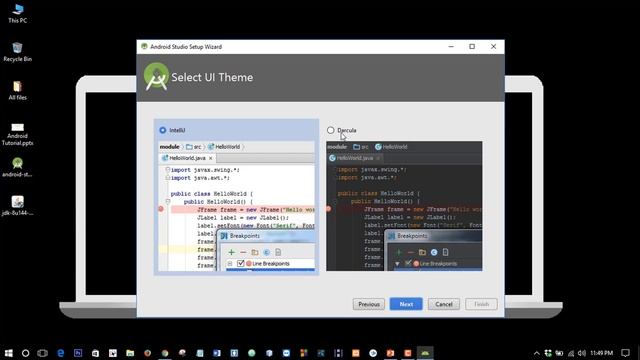Maximize the Android Studio Setup Wizard window

tap(472, 47)
